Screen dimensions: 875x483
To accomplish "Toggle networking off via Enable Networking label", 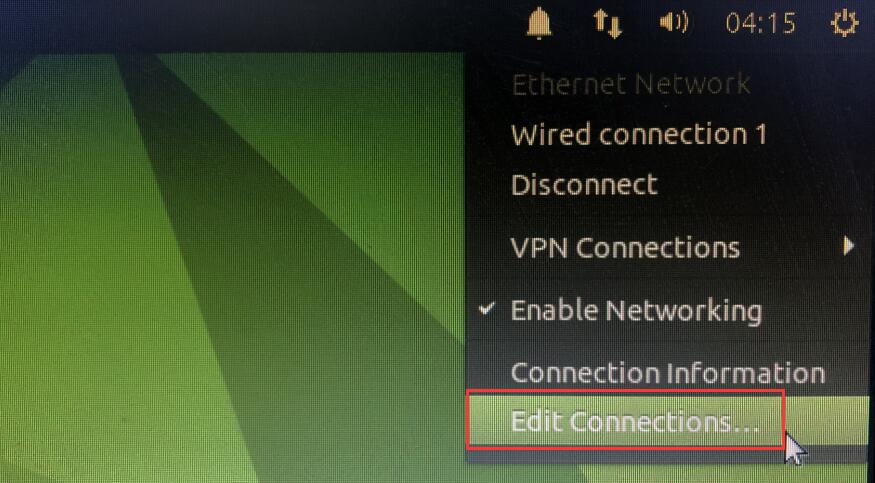I will (637, 311).
